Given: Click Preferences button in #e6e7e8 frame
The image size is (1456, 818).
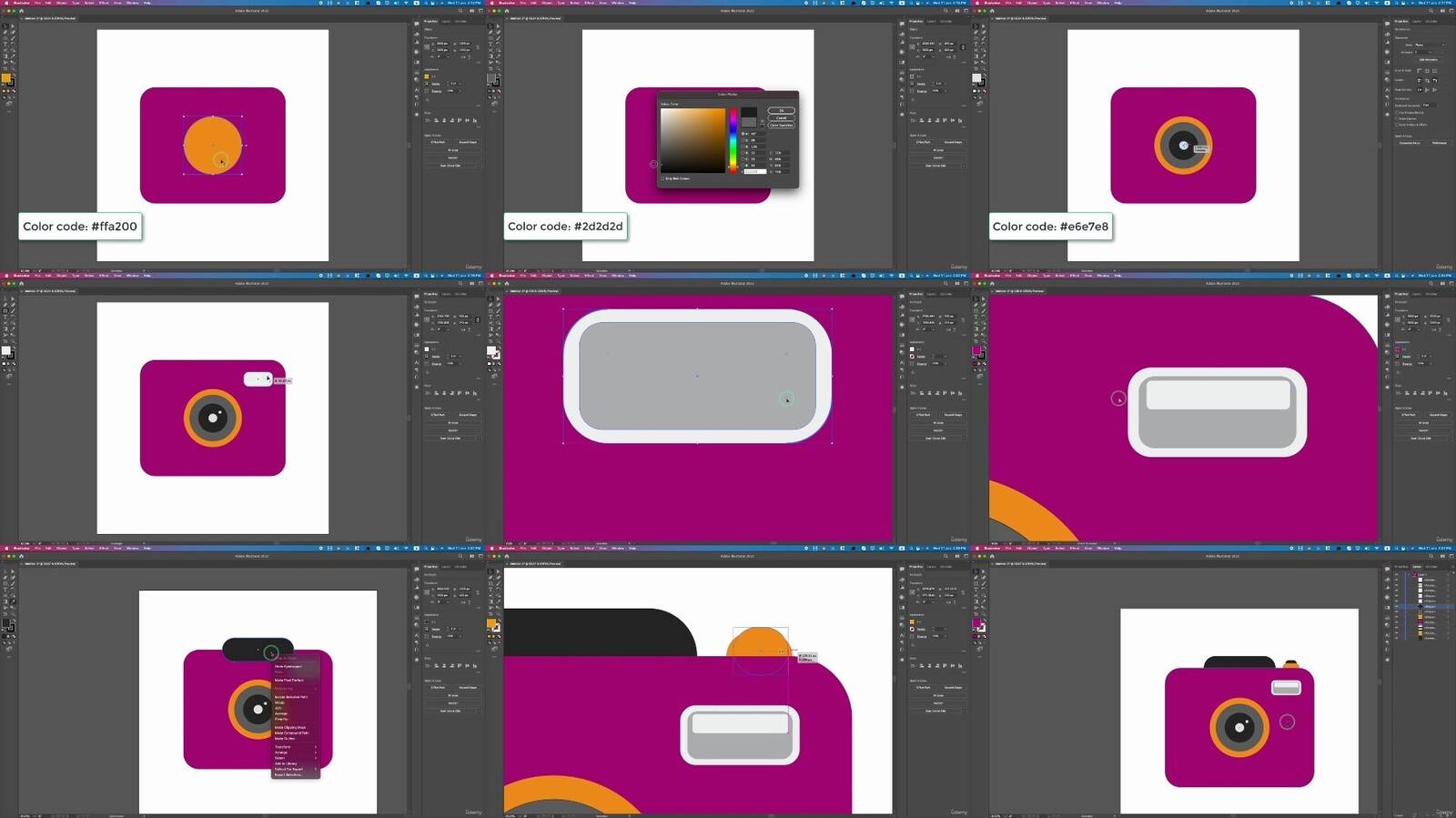Looking at the screenshot, I should 1440,143.
